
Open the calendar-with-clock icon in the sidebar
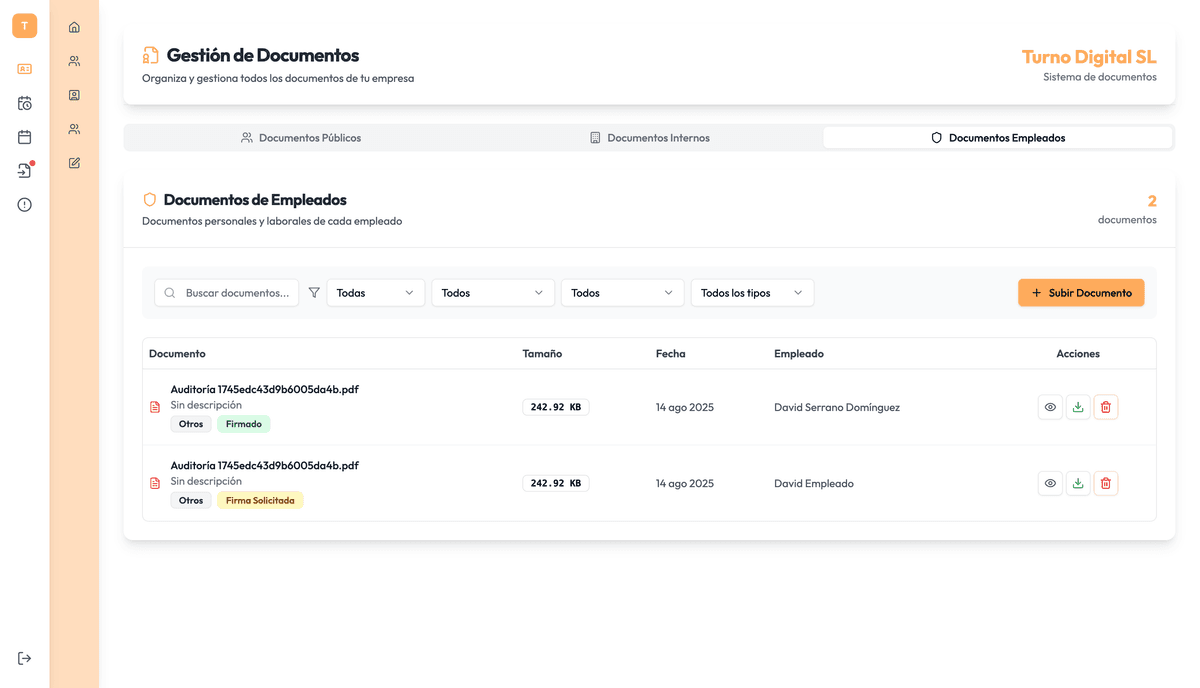[25, 103]
